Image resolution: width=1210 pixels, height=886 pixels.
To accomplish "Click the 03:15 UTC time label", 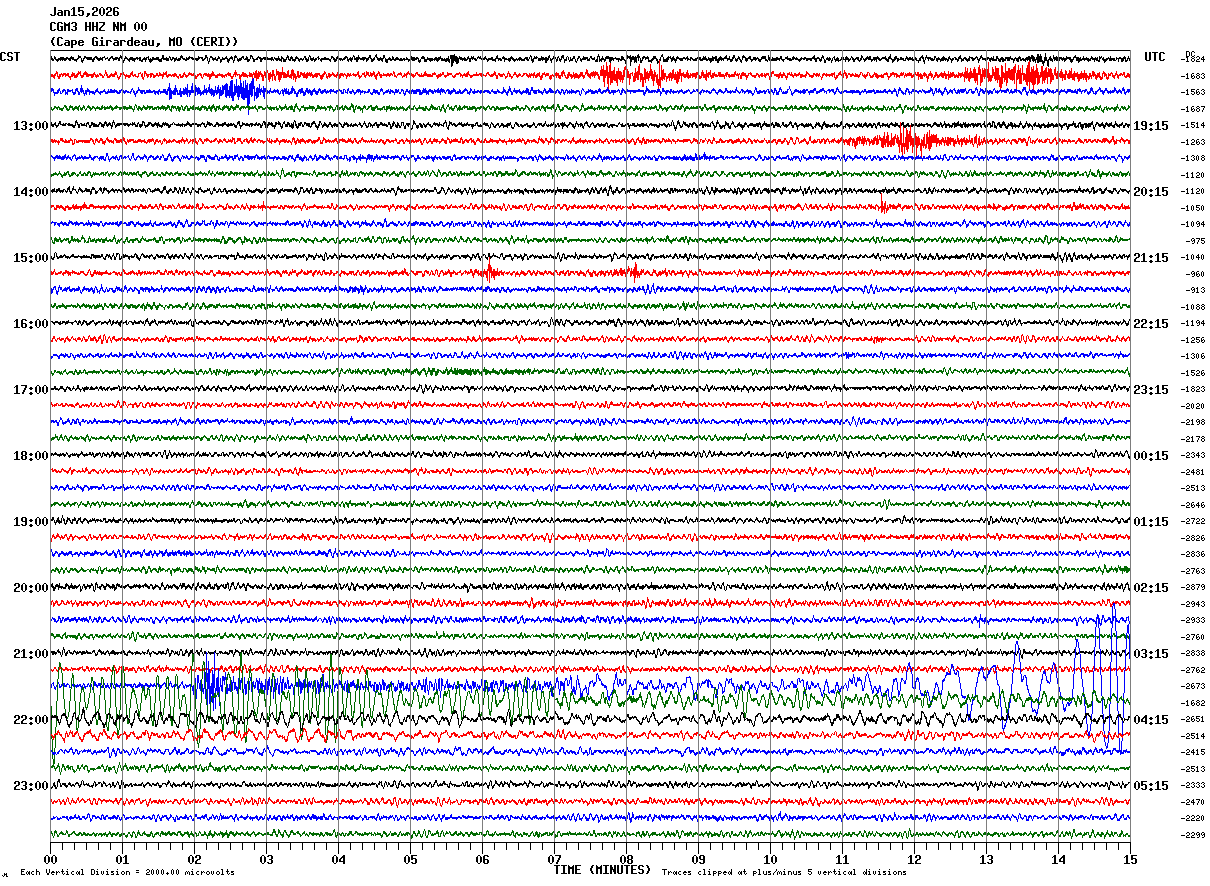I will 1151,654.
